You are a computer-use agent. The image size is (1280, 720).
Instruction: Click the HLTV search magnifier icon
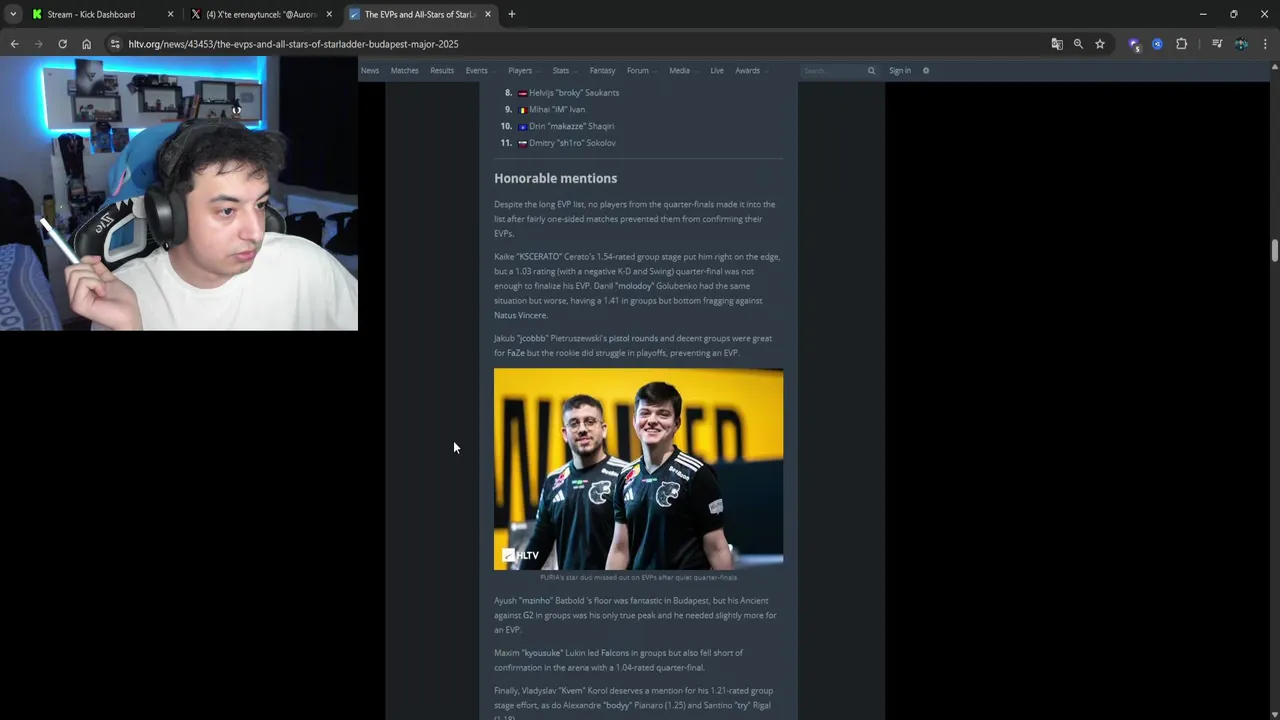click(871, 71)
